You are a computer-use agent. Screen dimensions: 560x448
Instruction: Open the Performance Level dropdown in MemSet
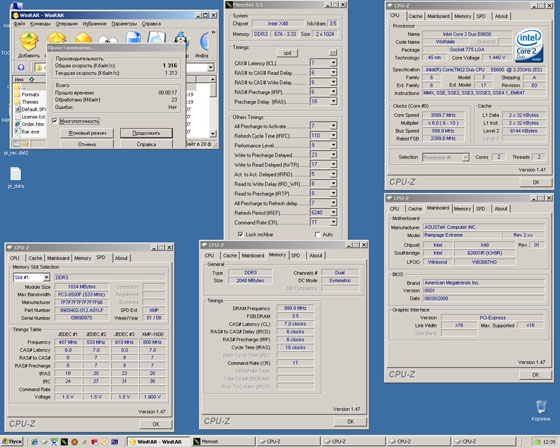(x=333, y=145)
